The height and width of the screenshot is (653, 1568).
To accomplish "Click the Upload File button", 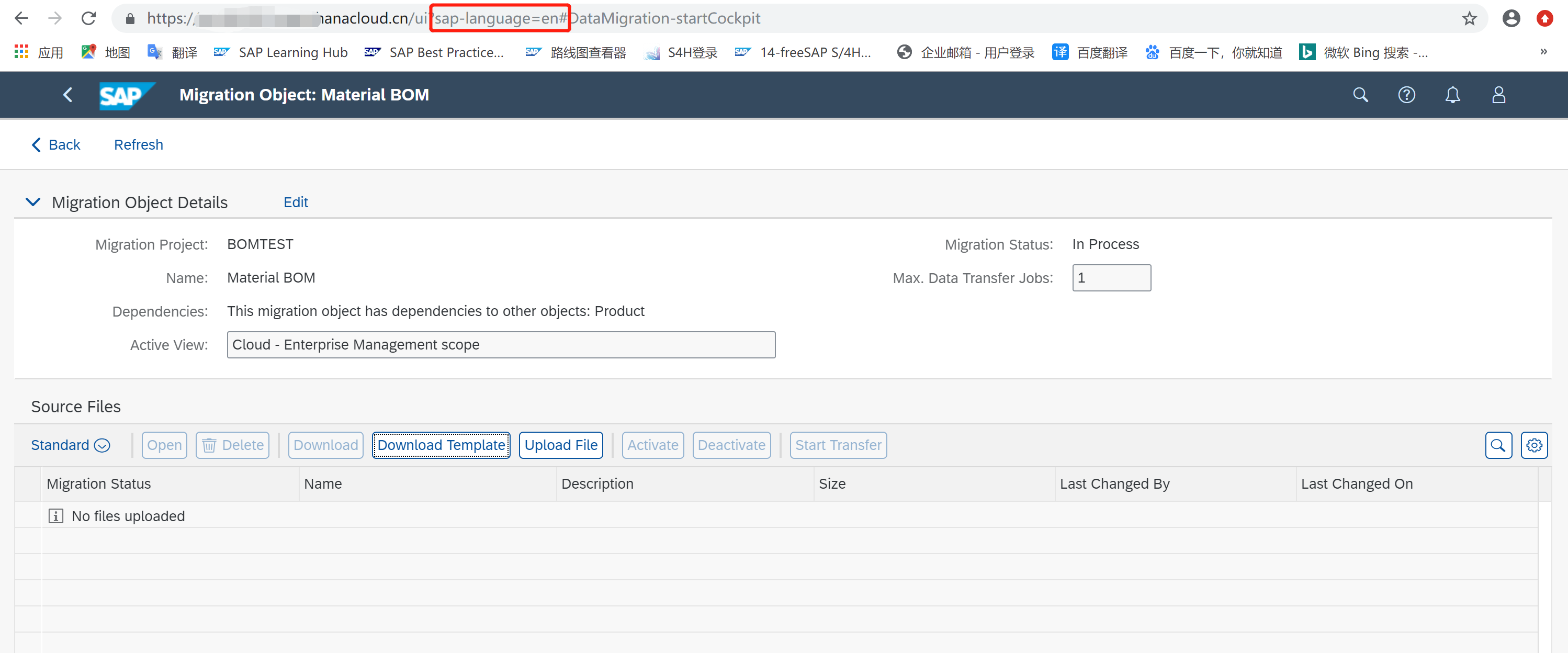I will (561, 445).
